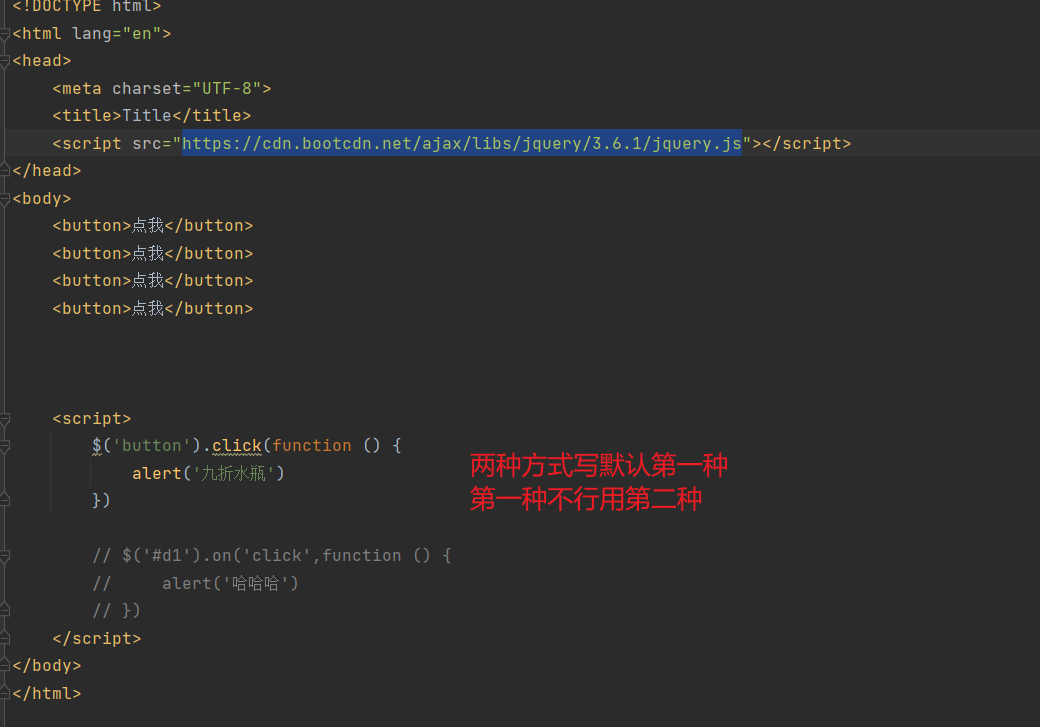This screenshot has height=727, width=1040.
Task: Click the src attribute name in script tag
Action: click(147, 144)
